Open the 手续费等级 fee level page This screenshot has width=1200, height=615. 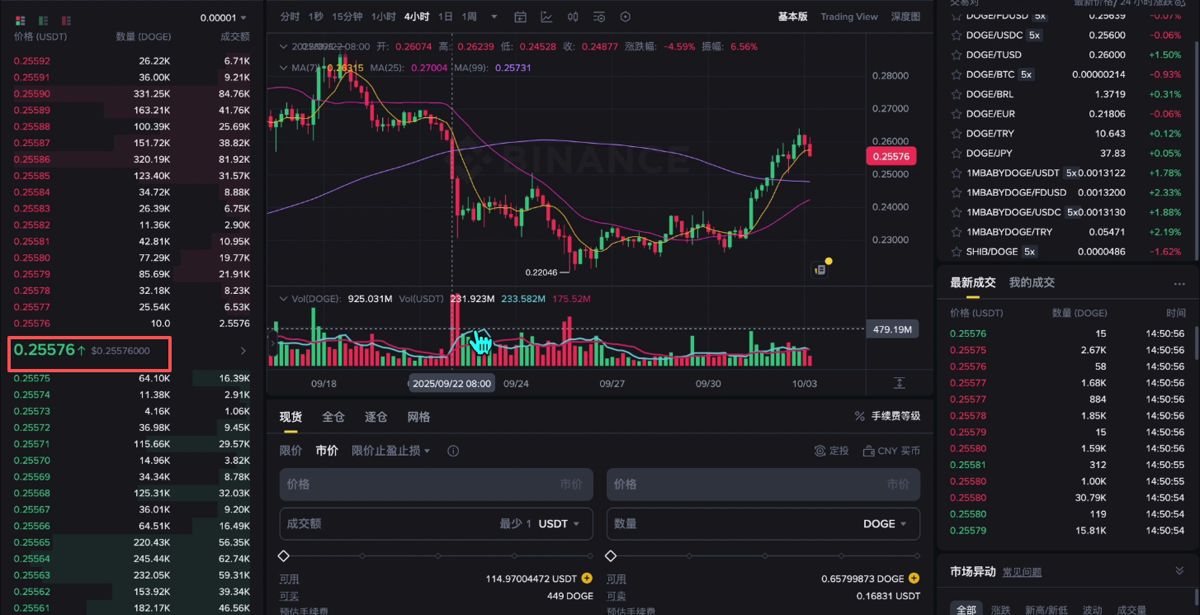[x=895, y=416]
